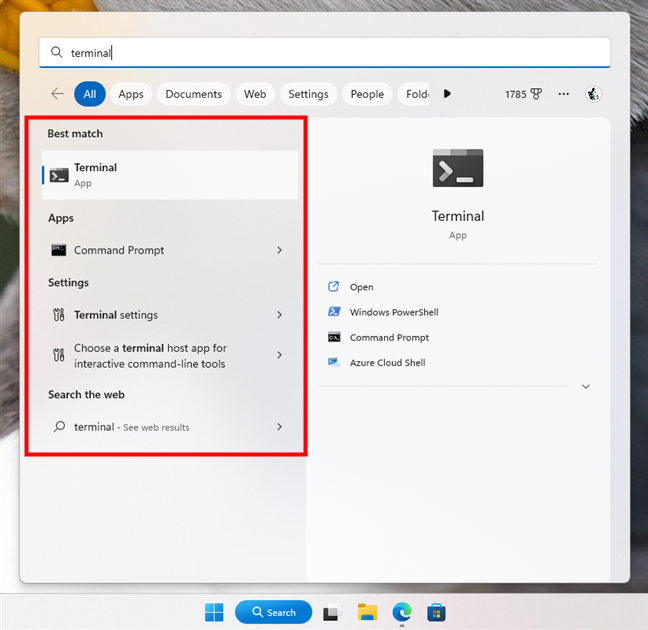Viewport: 648px width, 630px height.
Task: Click the web search magnifier icon
Action: tap(59, 426)
